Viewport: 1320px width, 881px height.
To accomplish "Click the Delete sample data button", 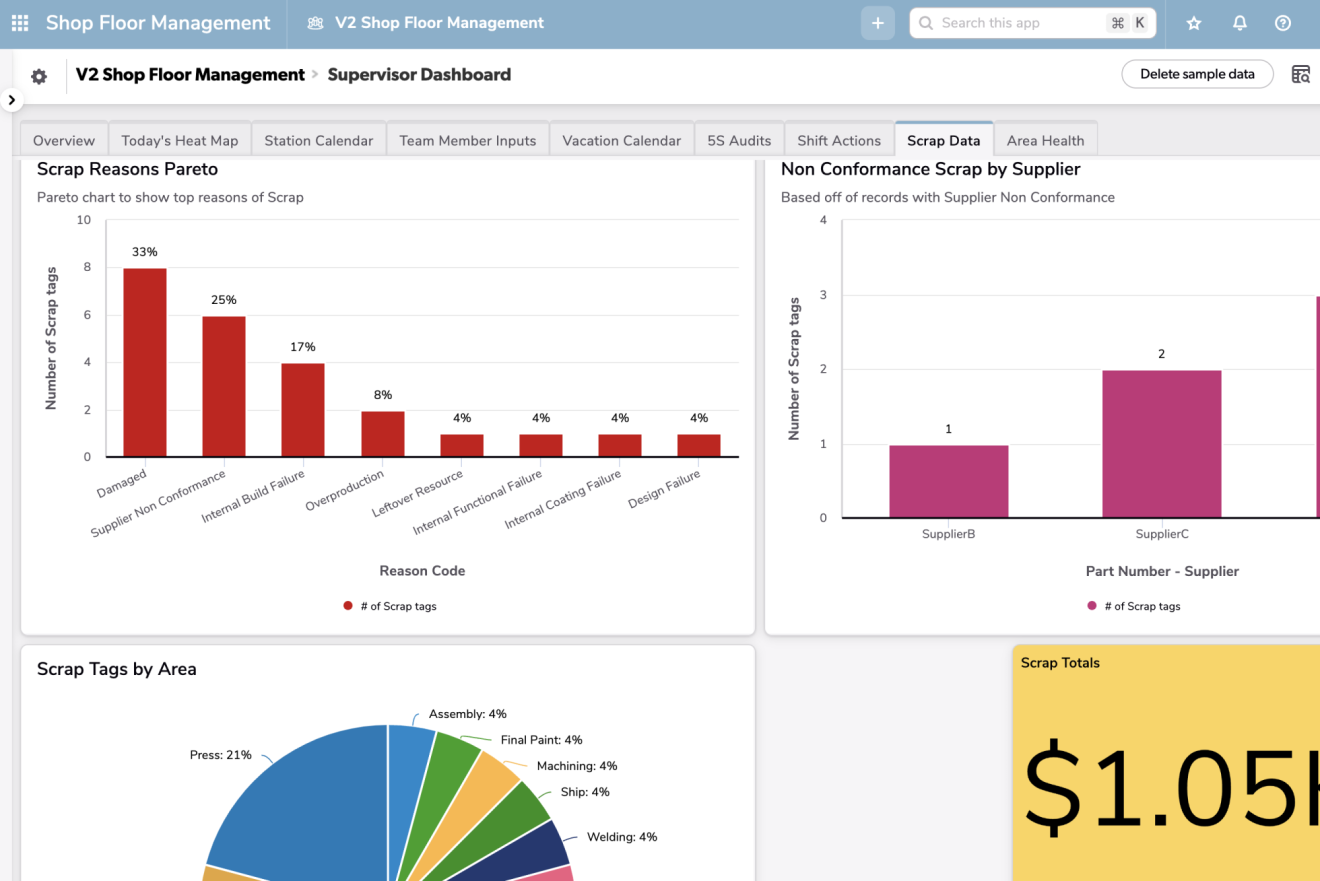I will [x=1197, y=74].
